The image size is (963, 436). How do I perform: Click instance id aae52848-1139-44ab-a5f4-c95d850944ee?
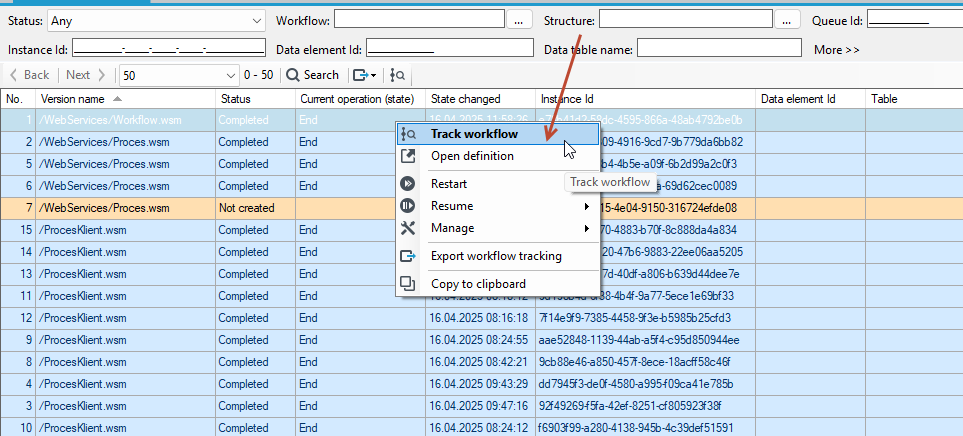639,340
